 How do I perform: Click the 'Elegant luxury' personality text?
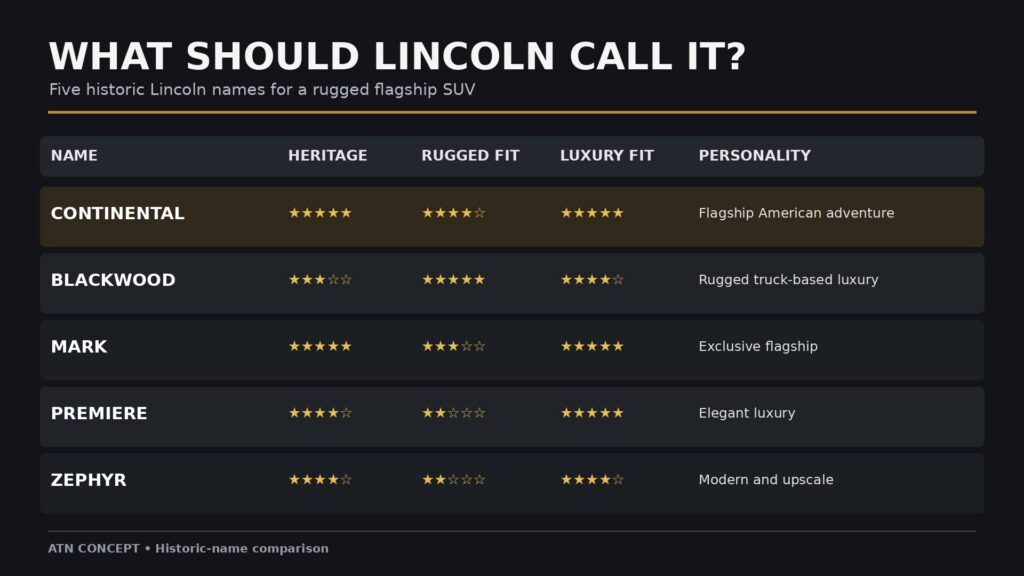pyautogui.click(x=747, y=413)
